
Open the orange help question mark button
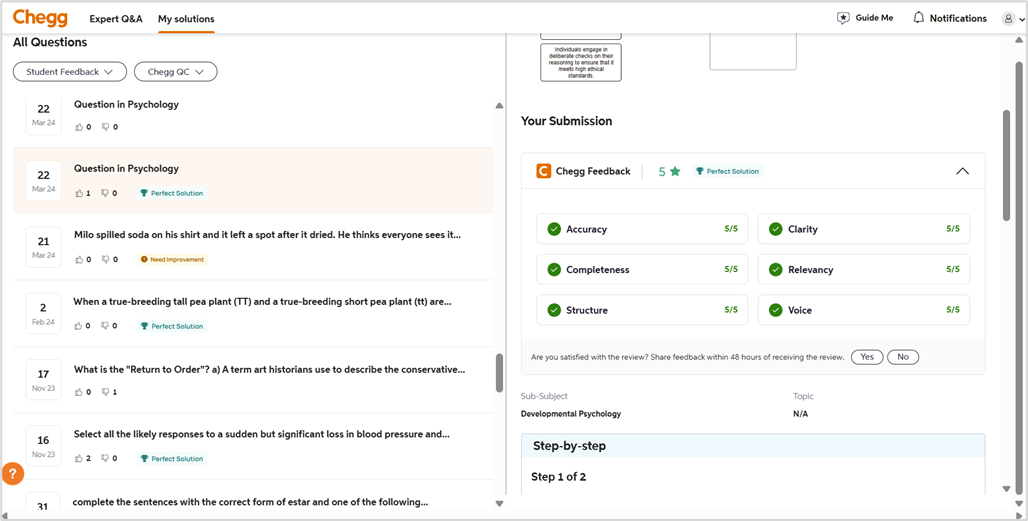[x=12, y=473]
